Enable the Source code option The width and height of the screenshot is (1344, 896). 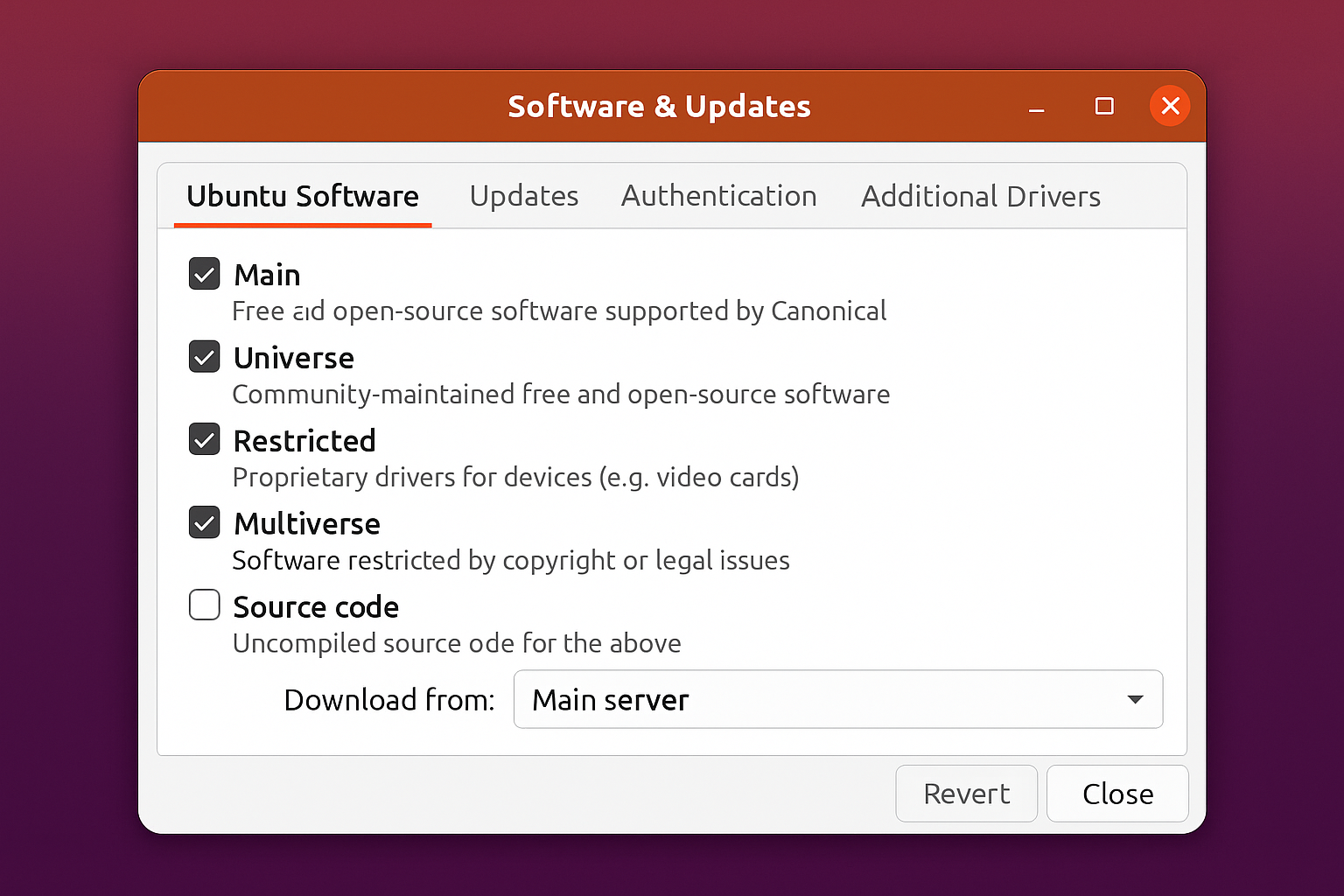[204, 605]
